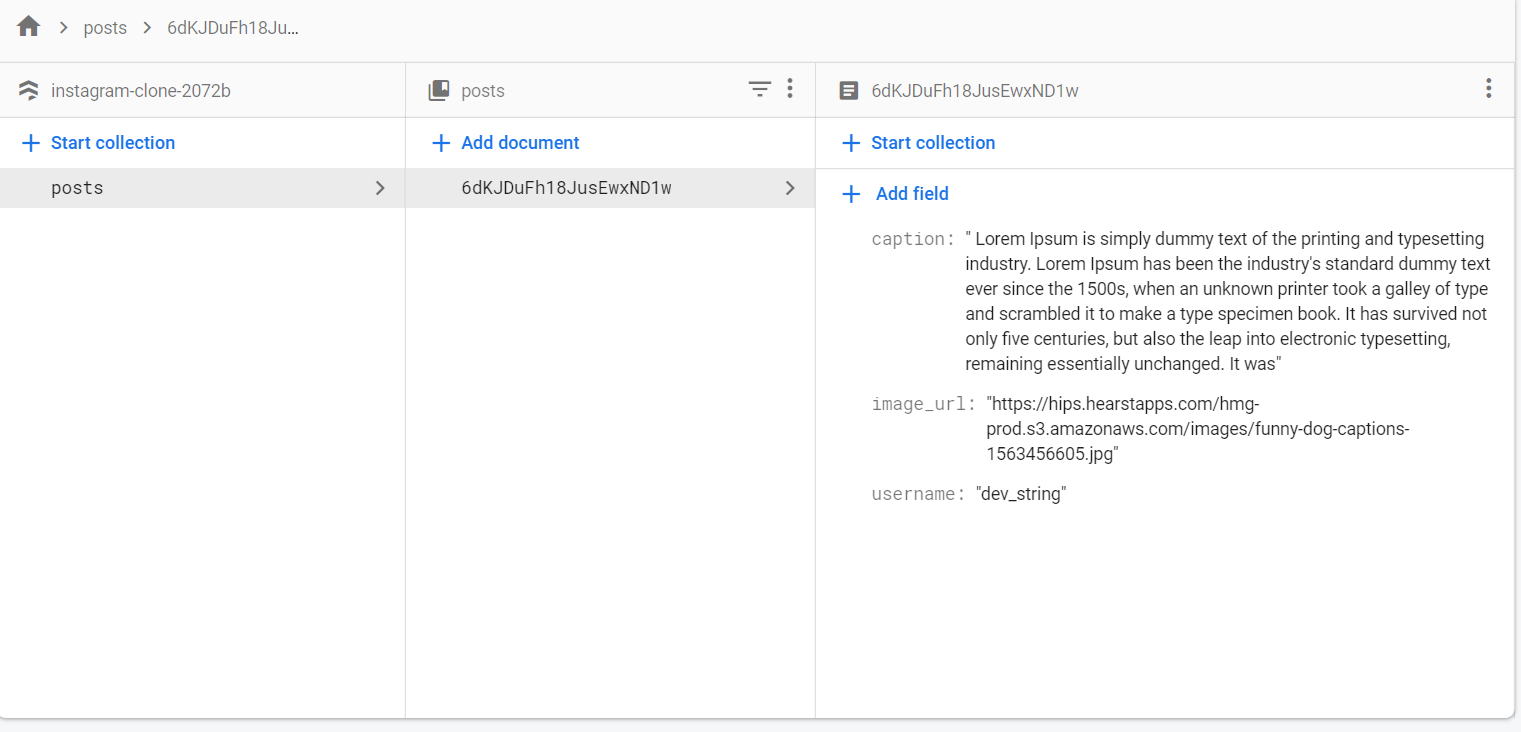Click the collection icon beside posts header
The width and height of the screenshot is (1521, 732).
point(439,90)
